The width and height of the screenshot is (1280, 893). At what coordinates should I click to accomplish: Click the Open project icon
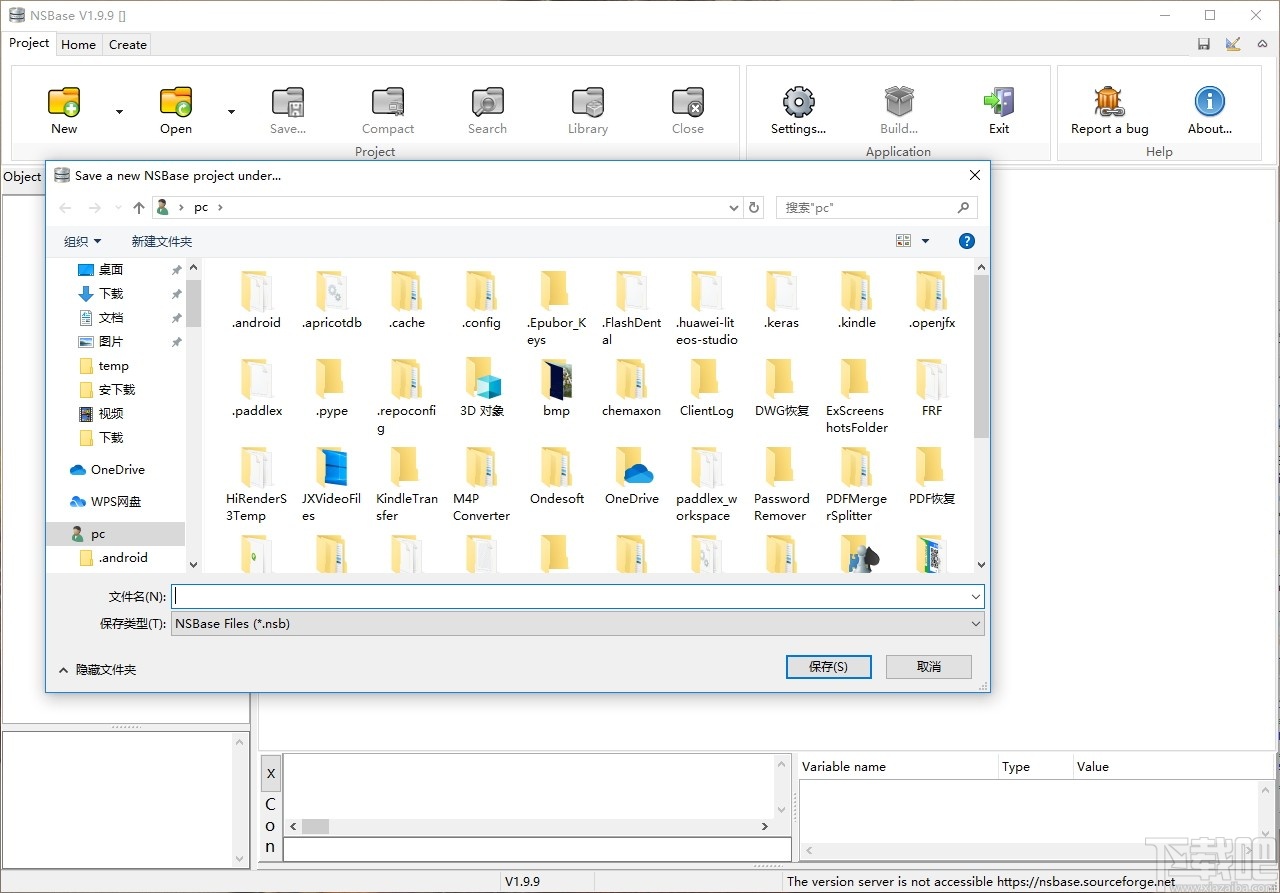(x=176, y=102)
